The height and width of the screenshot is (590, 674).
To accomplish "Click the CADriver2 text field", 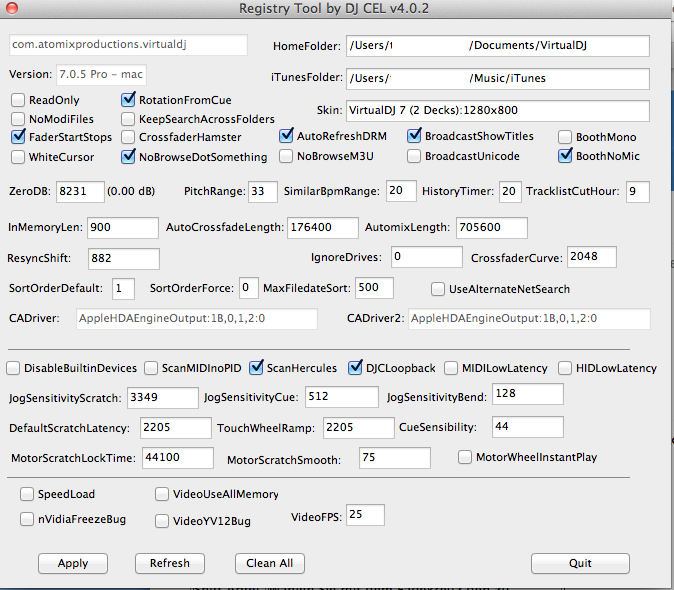I will tap(529, 319).
